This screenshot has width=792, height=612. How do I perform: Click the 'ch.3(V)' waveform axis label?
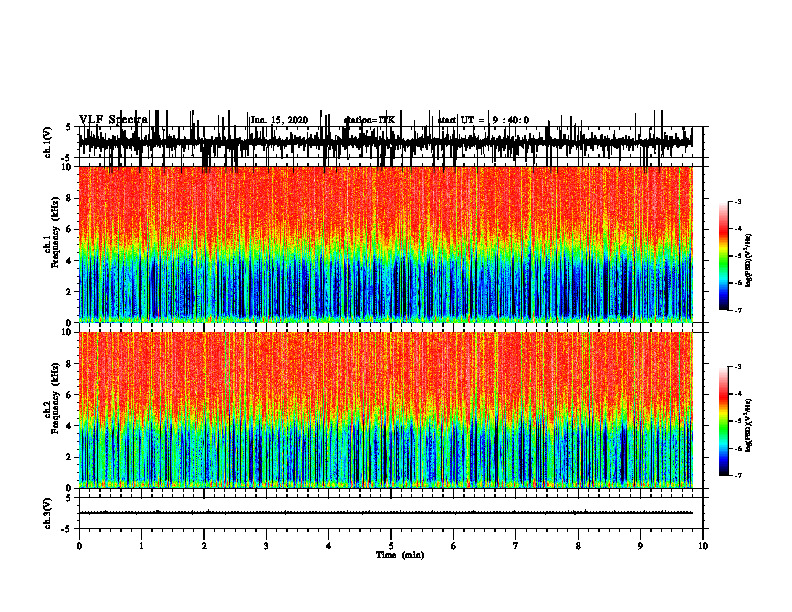tap(48, 513)
